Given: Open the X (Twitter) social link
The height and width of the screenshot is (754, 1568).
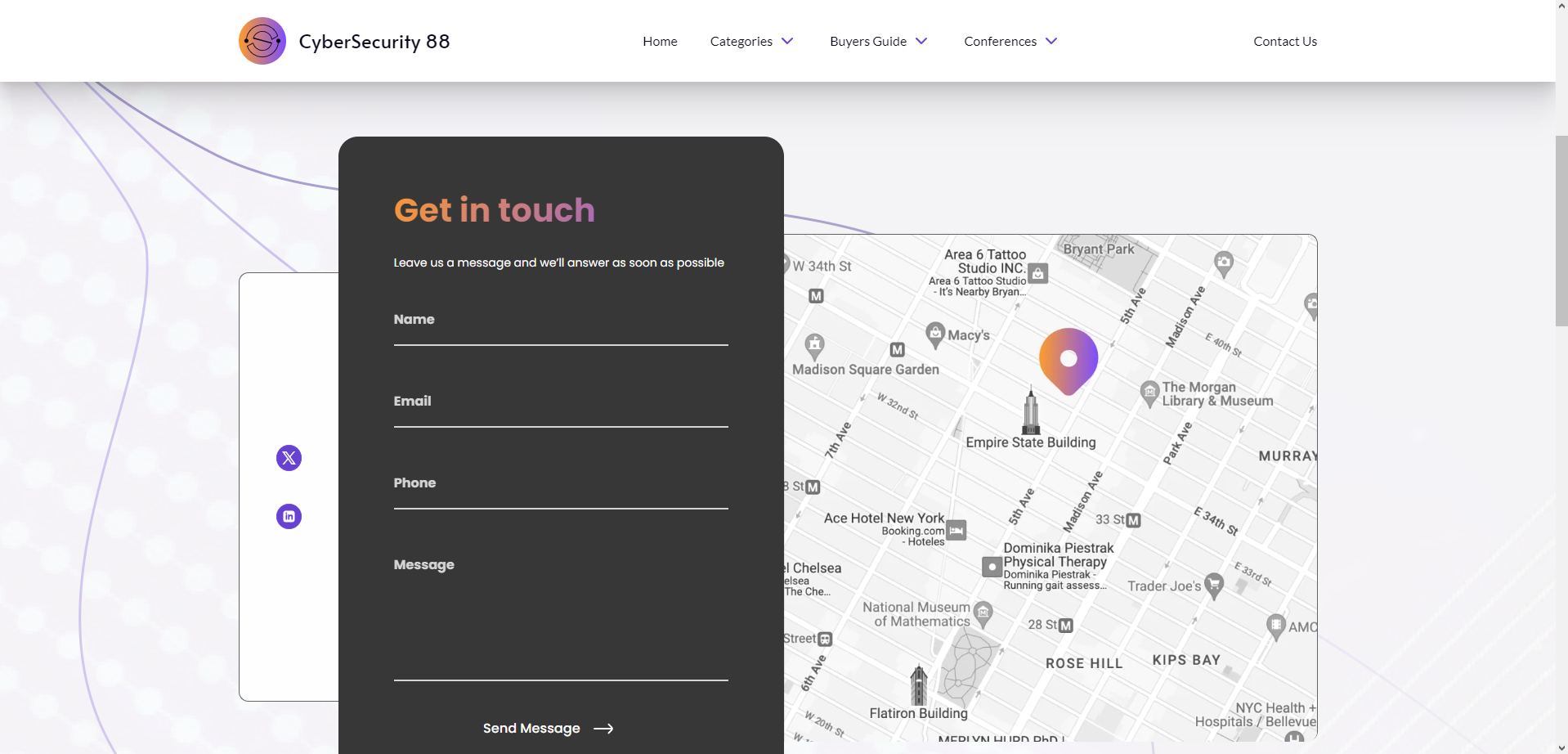Looking at the screenshot, I should [x=289, y=458].
